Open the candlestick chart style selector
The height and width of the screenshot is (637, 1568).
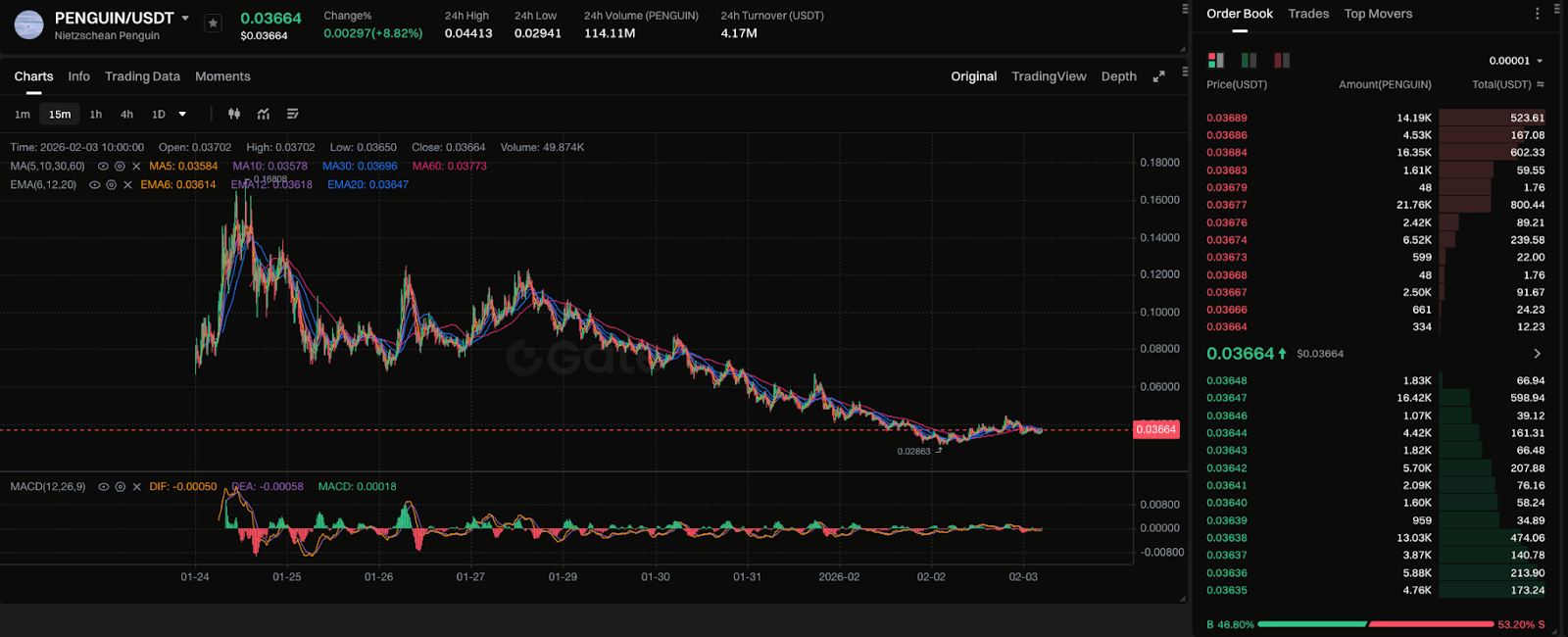click(x=234, y=115)
